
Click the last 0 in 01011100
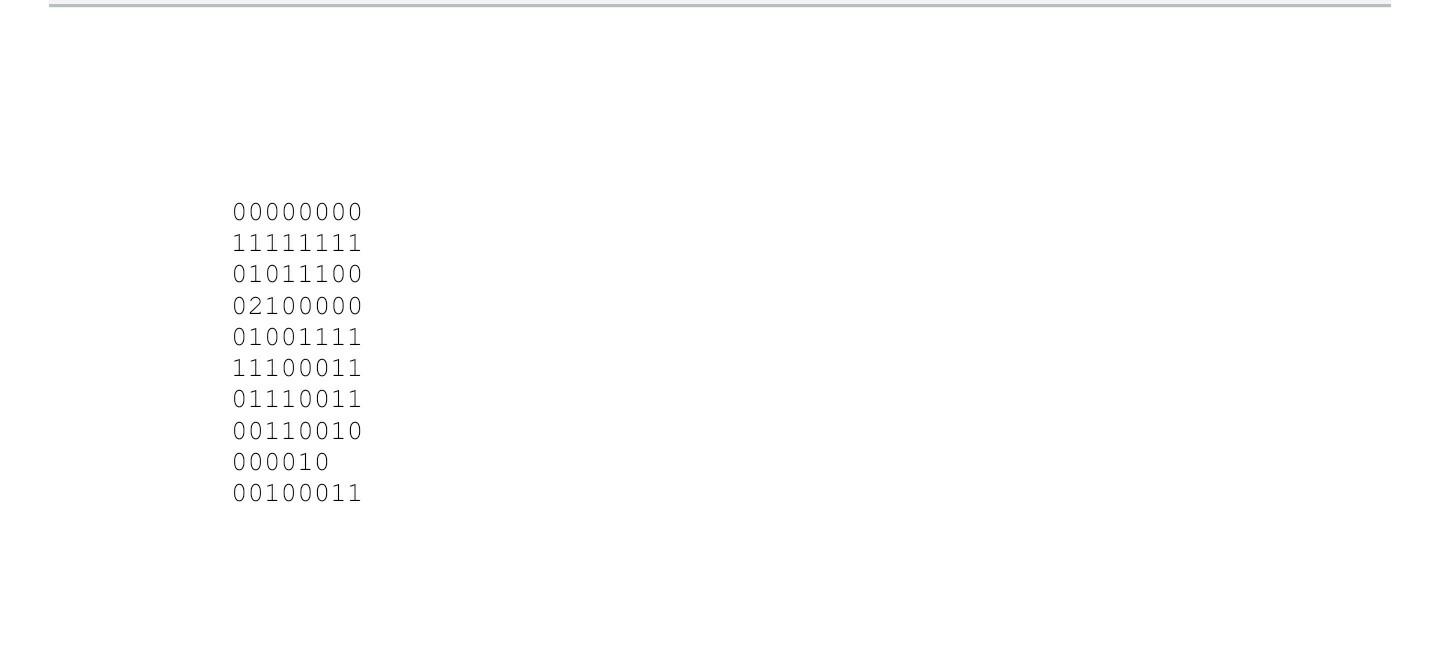(354, 274)
